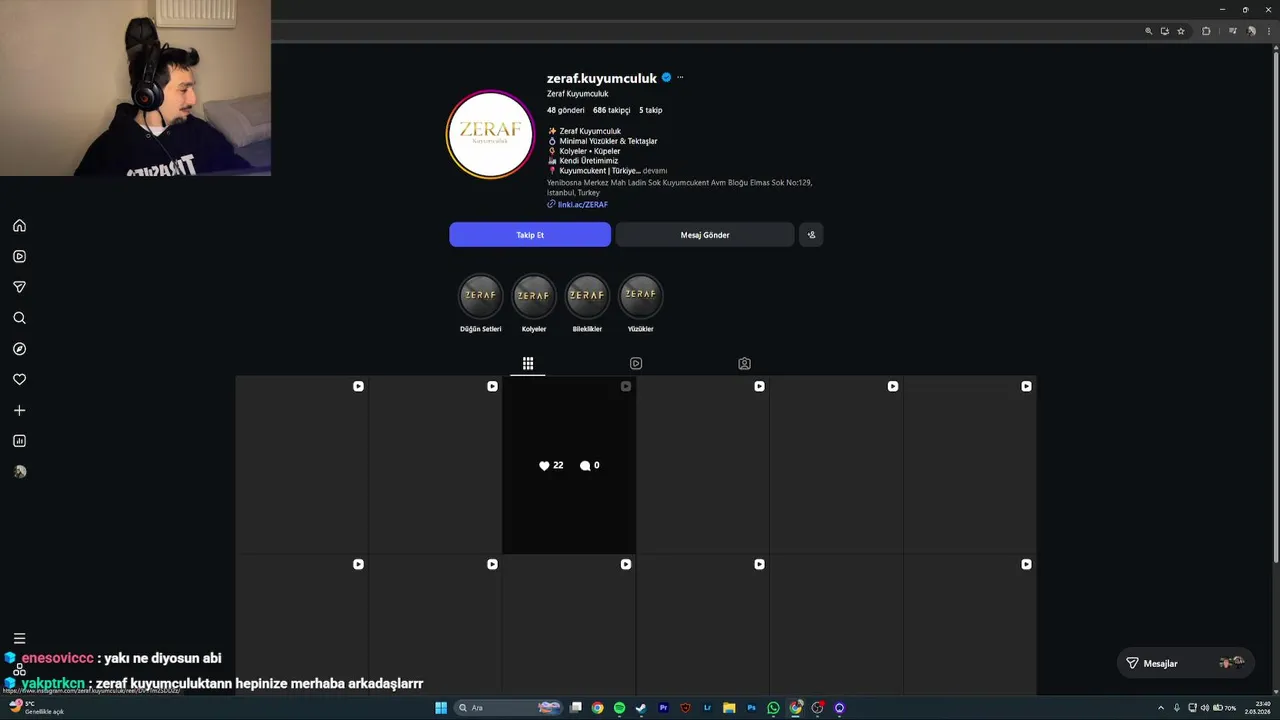Open the post showing 22 likes
This screenshot has width=1280, height=720.
click(569, 465)
